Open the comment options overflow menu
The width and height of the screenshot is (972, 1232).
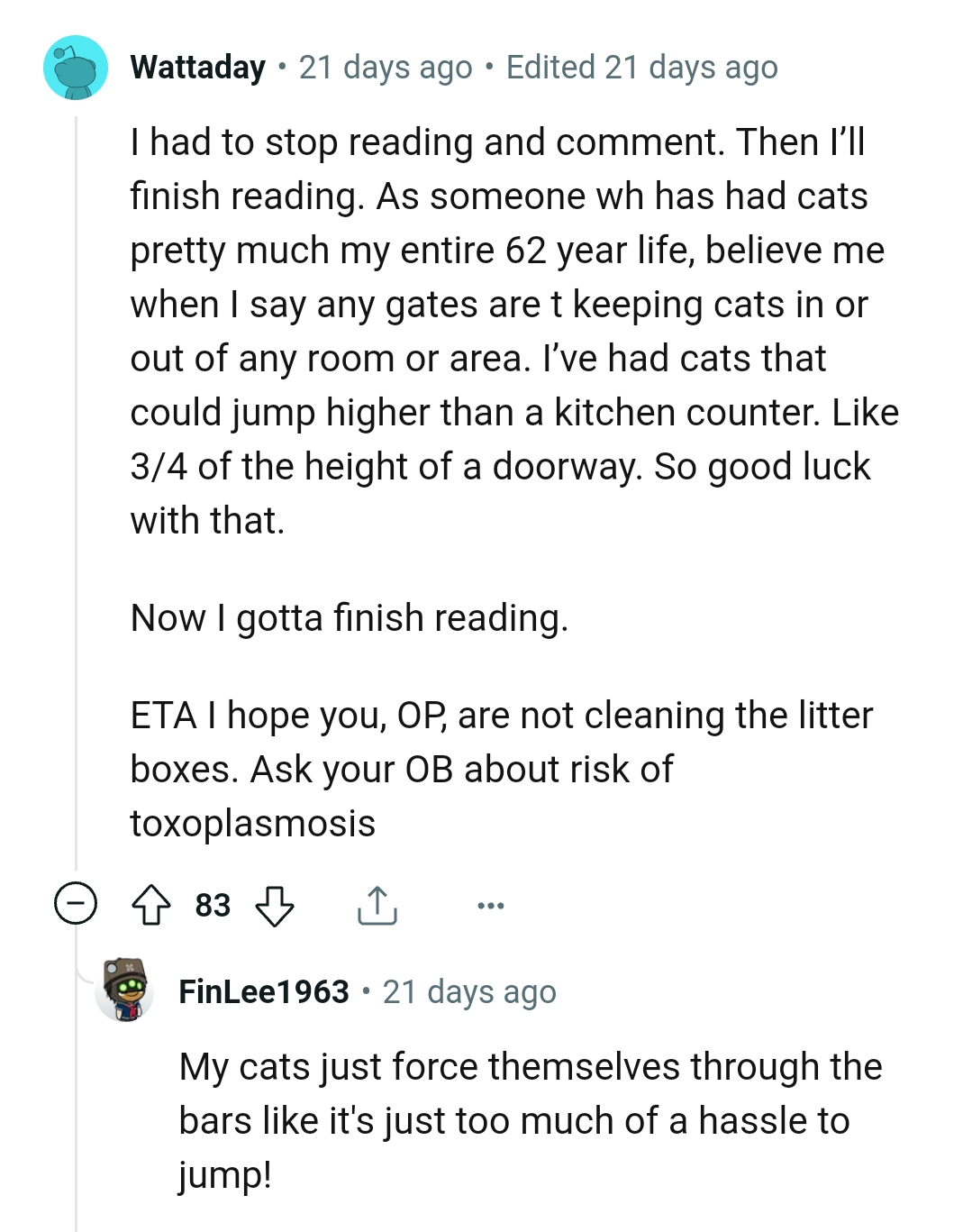(x=489, y=907)
